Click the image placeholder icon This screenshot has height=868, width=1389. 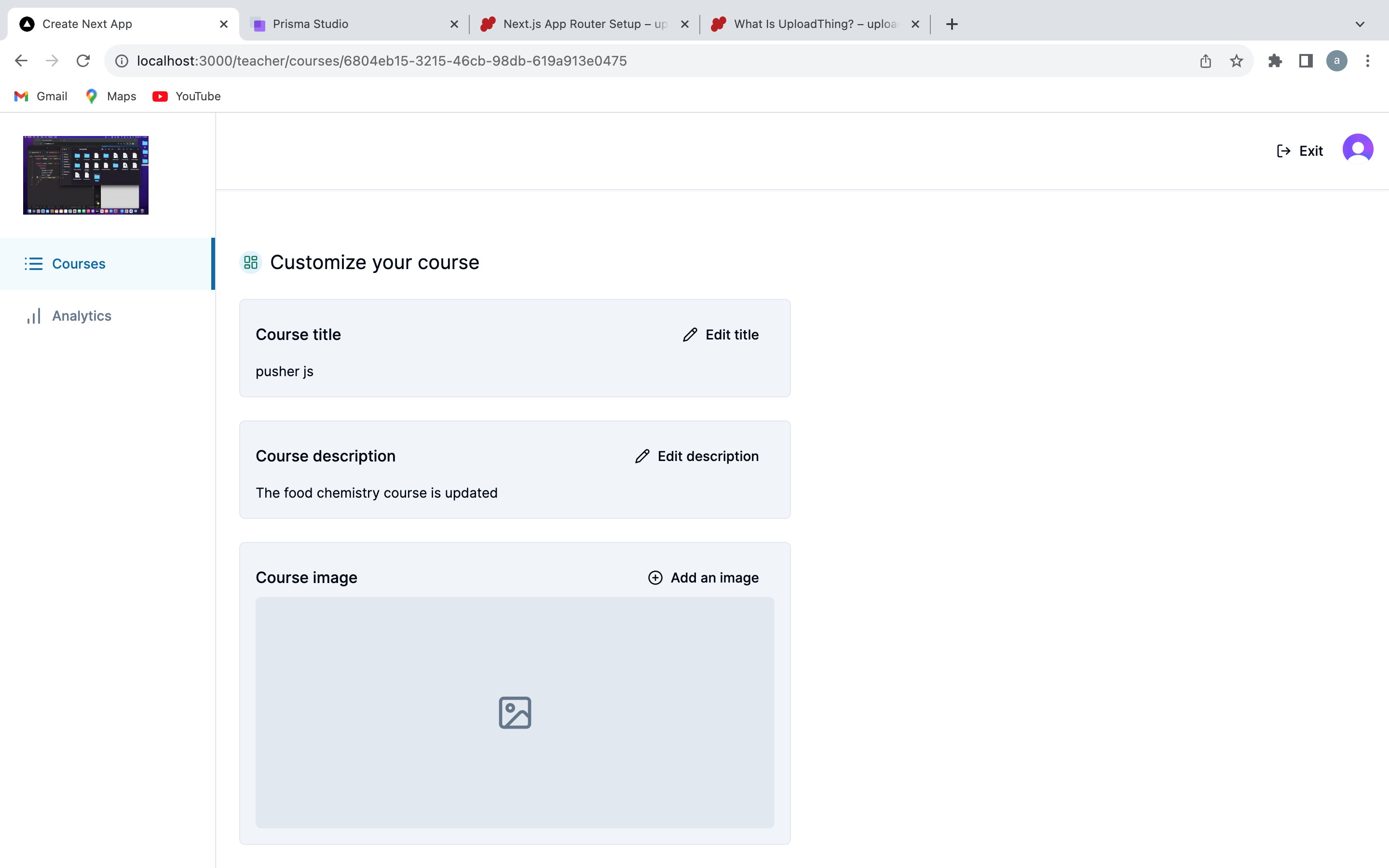coord(515,712)
